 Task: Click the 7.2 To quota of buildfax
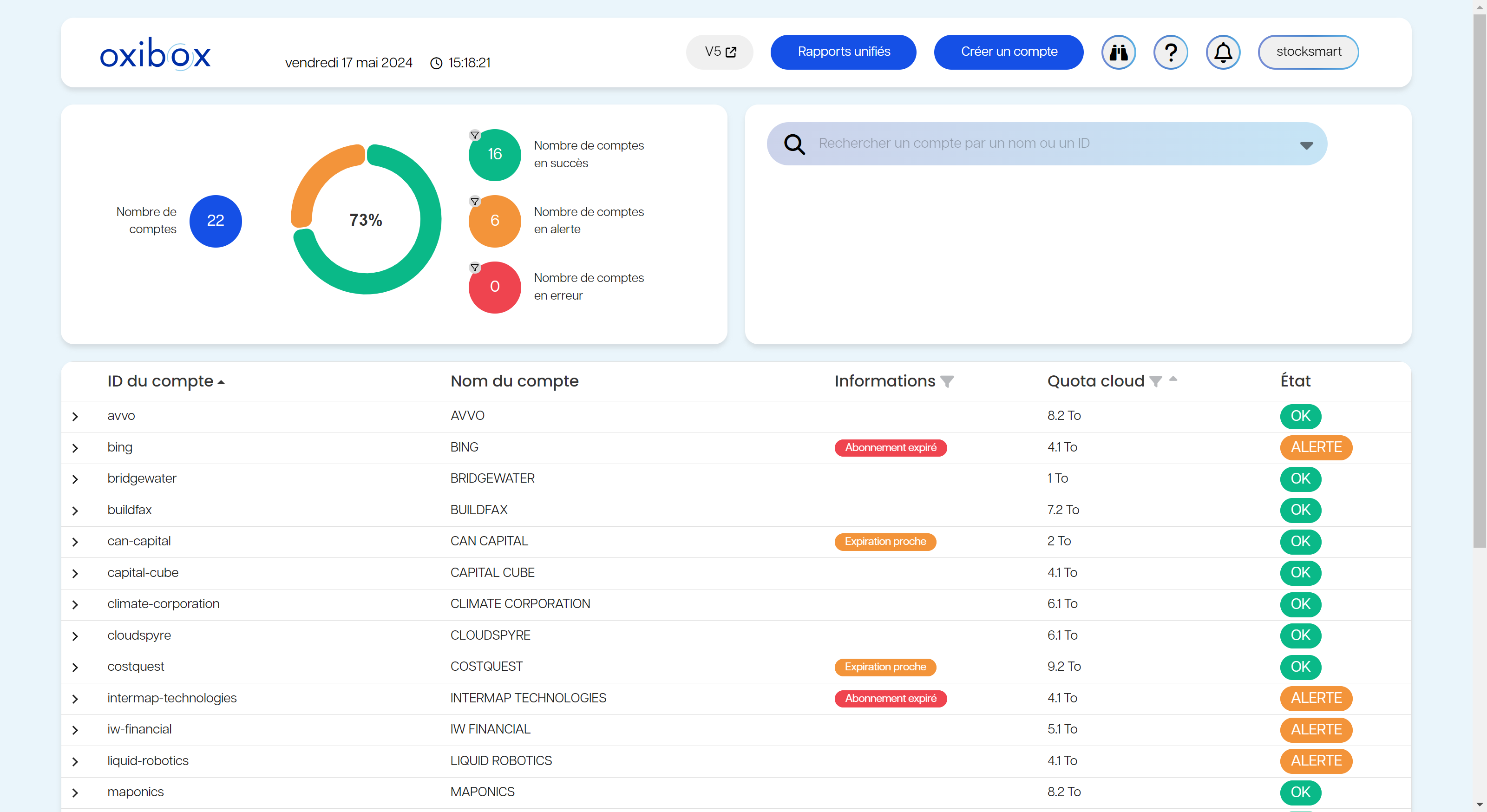click(1063, 510)
